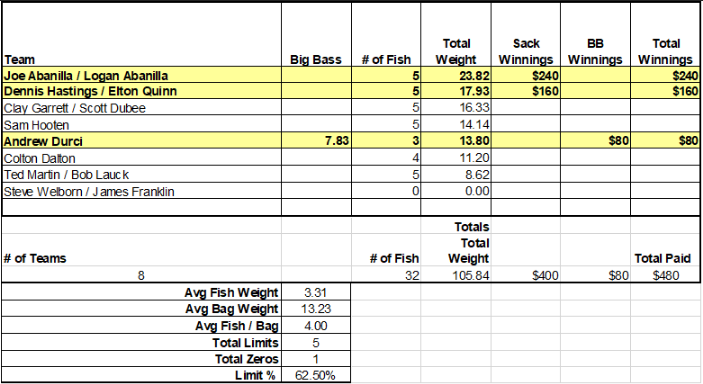The image size is (703, 384).
Task: Select the Avg Bag Weight value 13.23
Action: [x=316, y=309]
